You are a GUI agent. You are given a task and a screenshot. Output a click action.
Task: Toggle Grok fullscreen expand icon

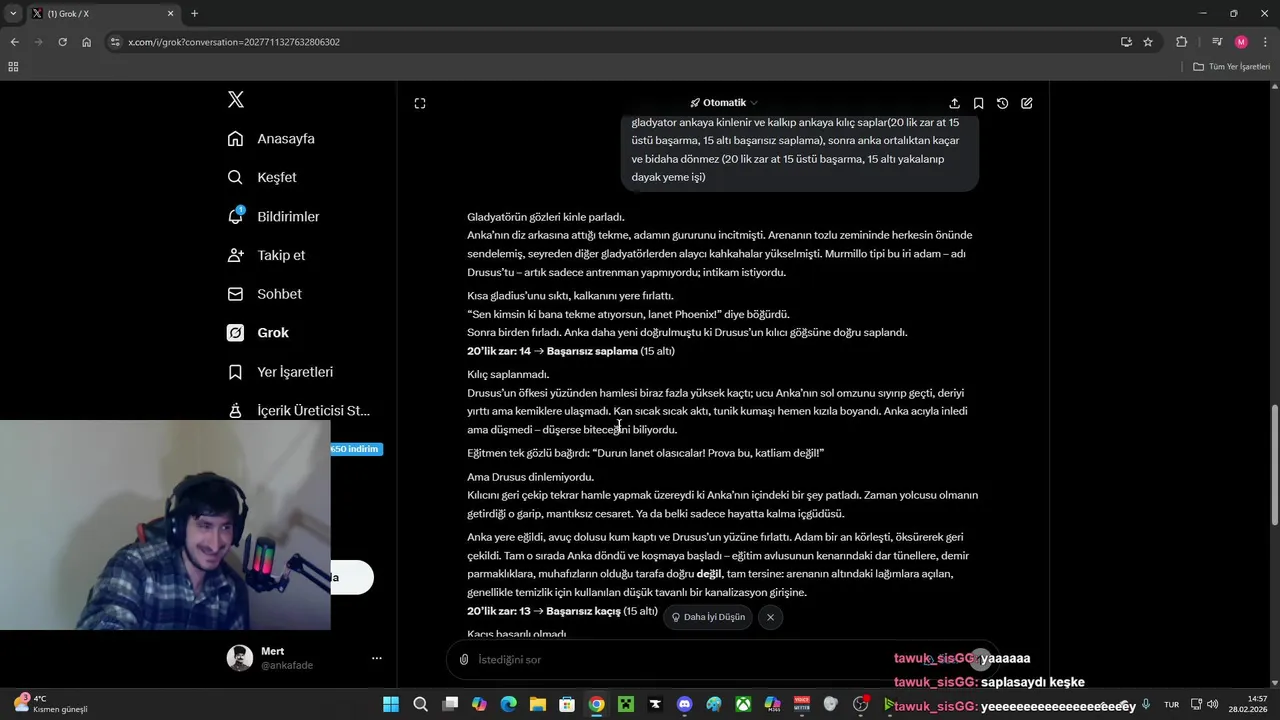(x=420, y=103)
